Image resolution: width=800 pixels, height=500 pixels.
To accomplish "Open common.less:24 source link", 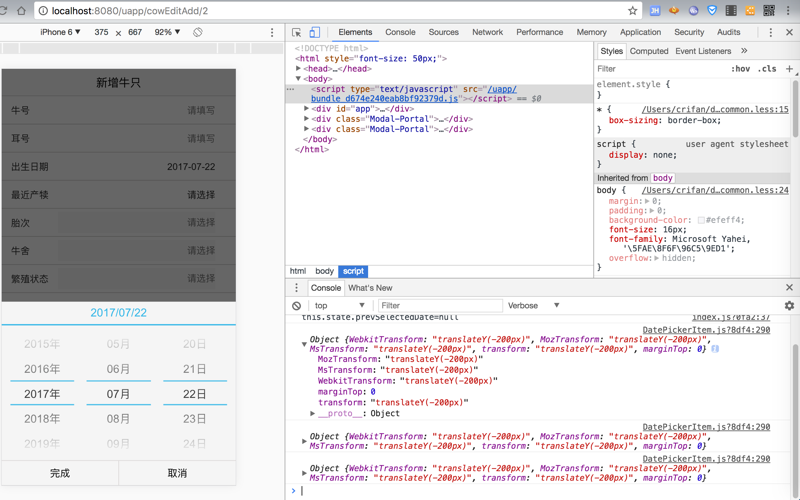I will pyautogui.click(x=715, y=190).
